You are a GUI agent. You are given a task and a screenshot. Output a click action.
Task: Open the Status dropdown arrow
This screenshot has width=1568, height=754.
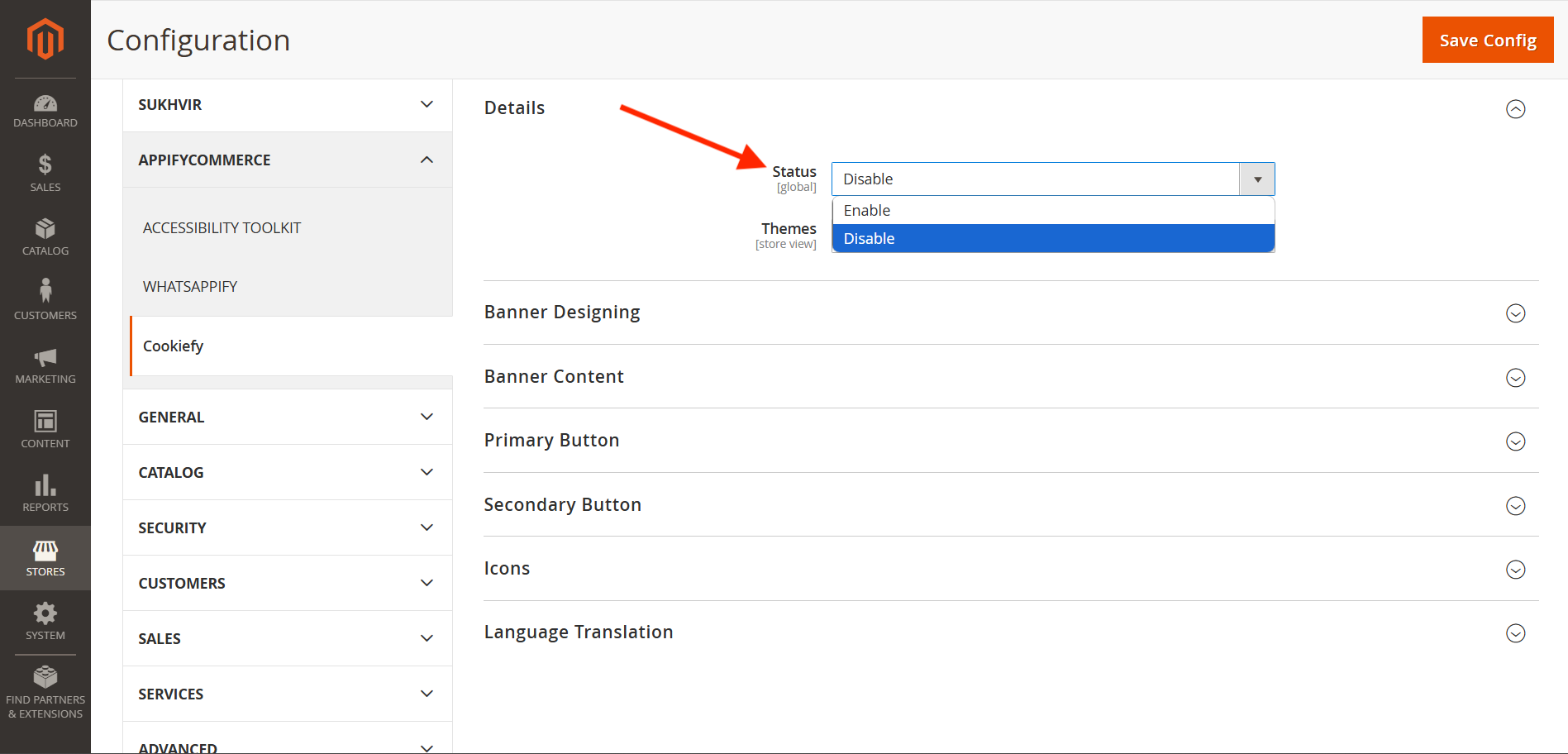pos(1257,179)
